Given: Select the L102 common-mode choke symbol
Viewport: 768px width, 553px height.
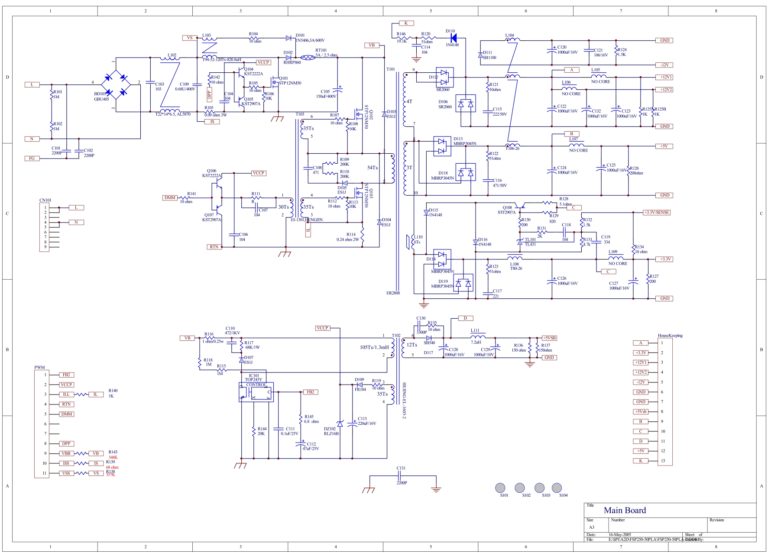Looking at the screenshot, I should pyautogui.click(x=170, y=84).
